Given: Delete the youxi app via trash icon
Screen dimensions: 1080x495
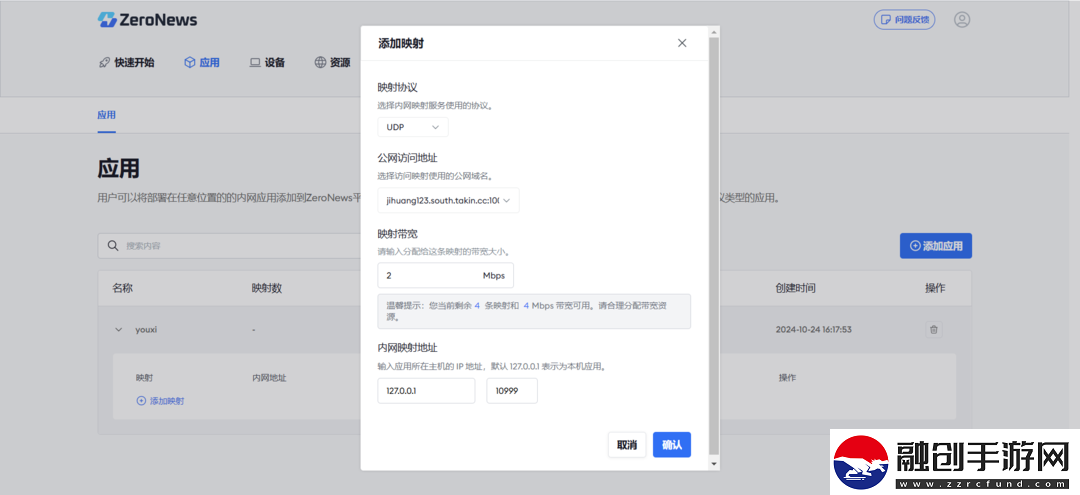Looking at the screenshot, I should coord(933,330).
